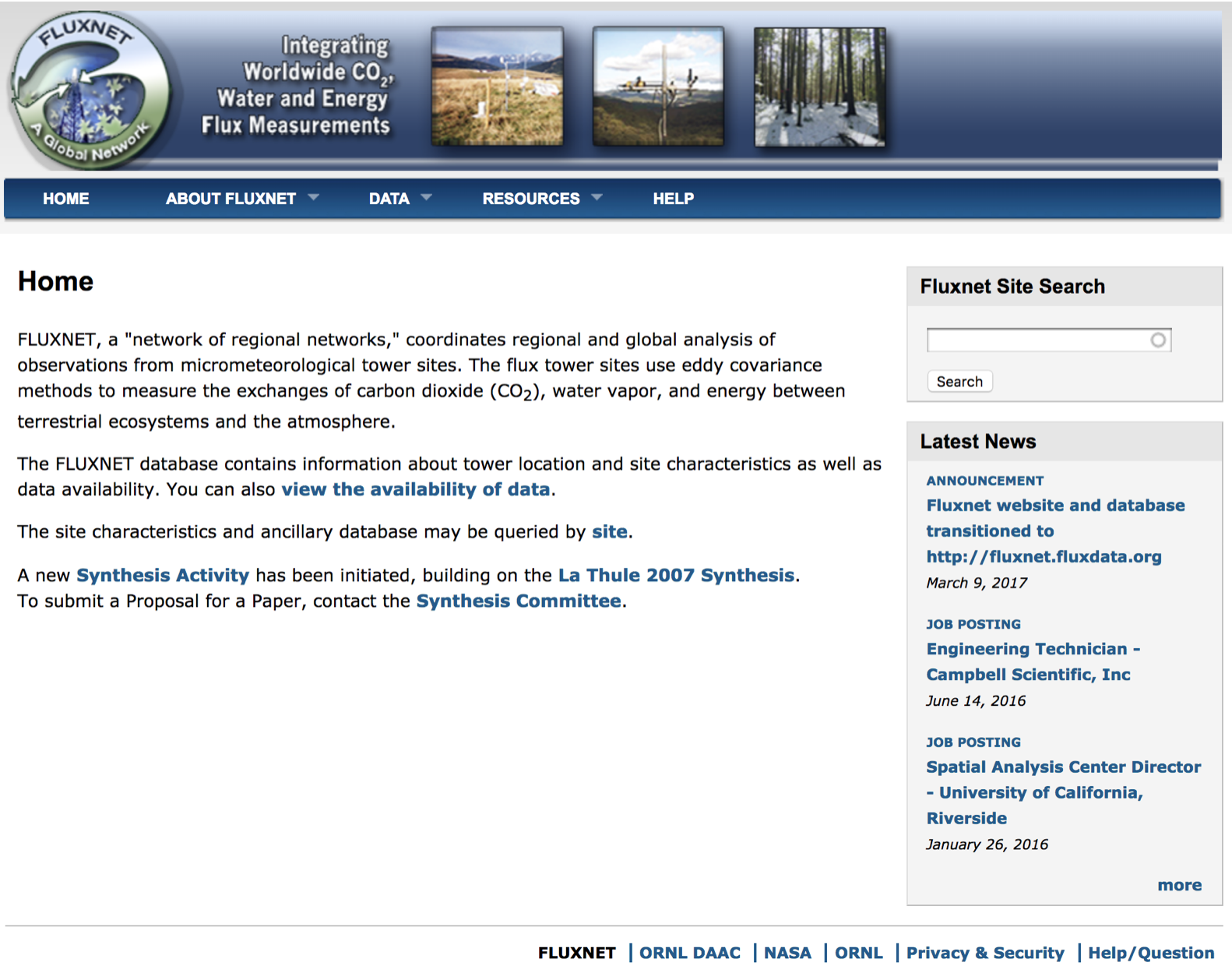Click the 'Home' page heading
The width and height of the screenshot is (1232, 980).
click(55, 281)
